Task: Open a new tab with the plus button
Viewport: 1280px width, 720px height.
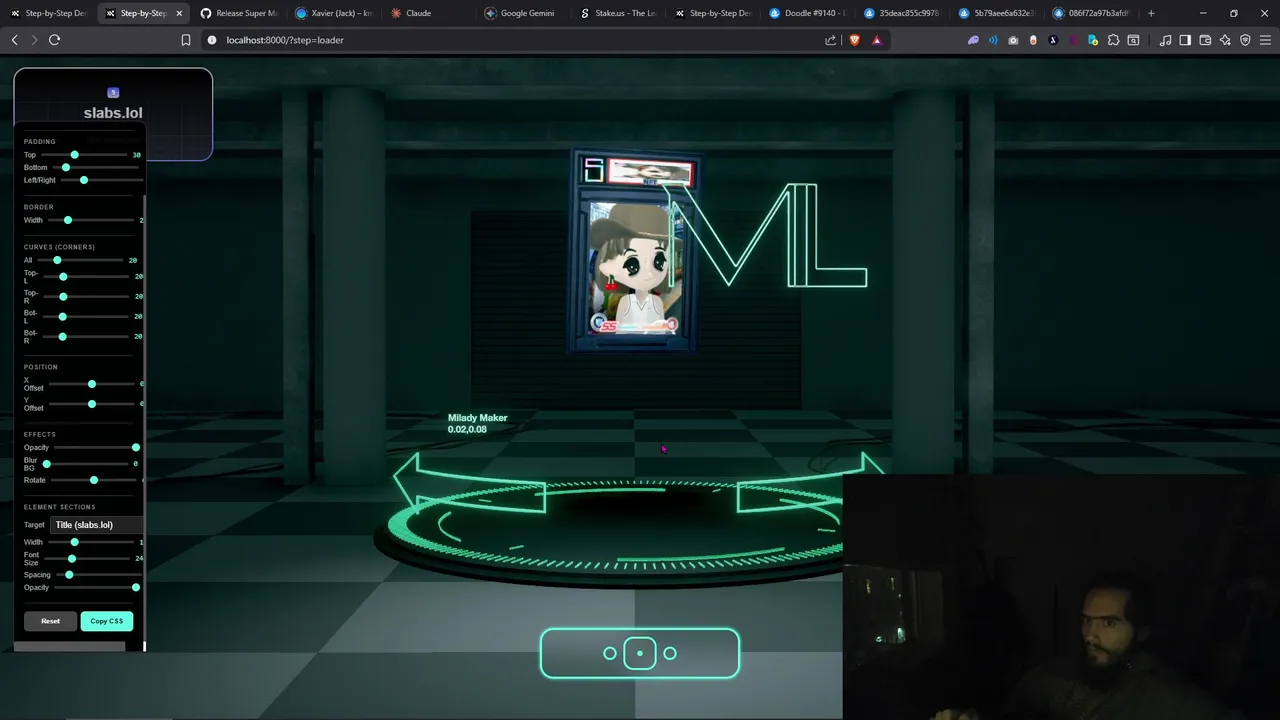Action: pos(1151,13)
